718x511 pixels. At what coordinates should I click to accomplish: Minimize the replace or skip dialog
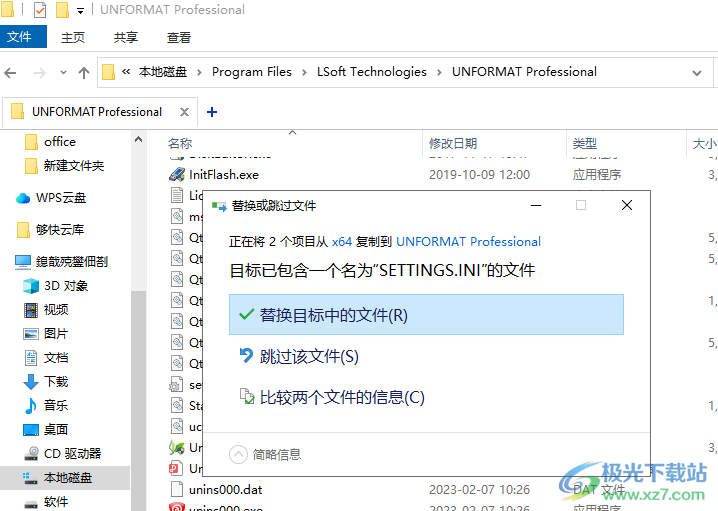[x=536, y=205]
